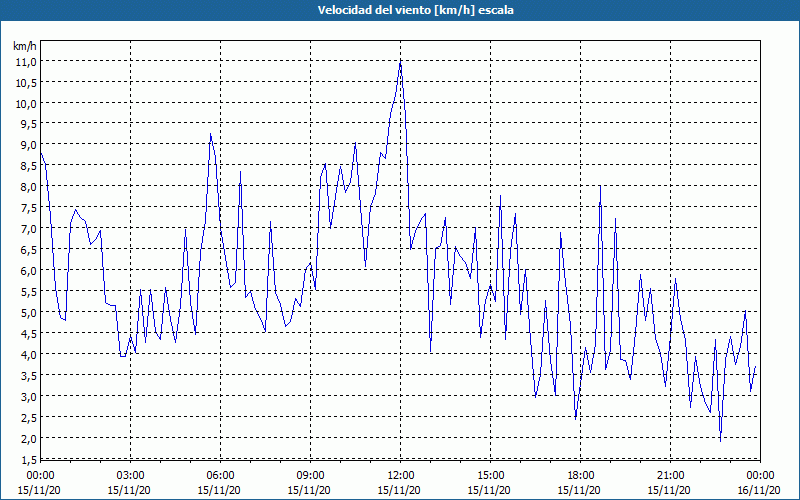
Task: Click the '5,5' y-axis label
Action: pyautogui.click(x=29, y=291)
